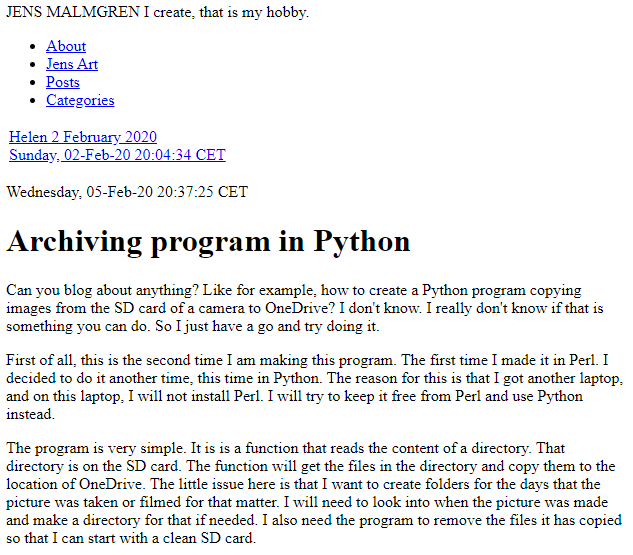Go to the Jens Art page
Image resolution: width=633 pixels, height=555 pixels.
pos(72,64)
